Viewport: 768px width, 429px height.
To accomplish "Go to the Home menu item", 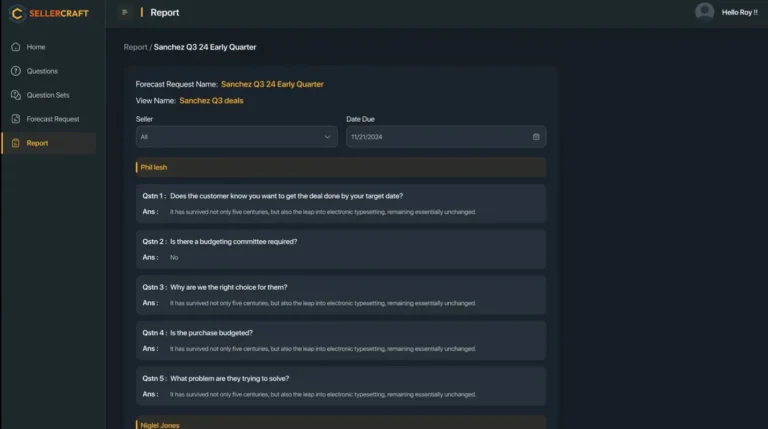I will point(36,47).
